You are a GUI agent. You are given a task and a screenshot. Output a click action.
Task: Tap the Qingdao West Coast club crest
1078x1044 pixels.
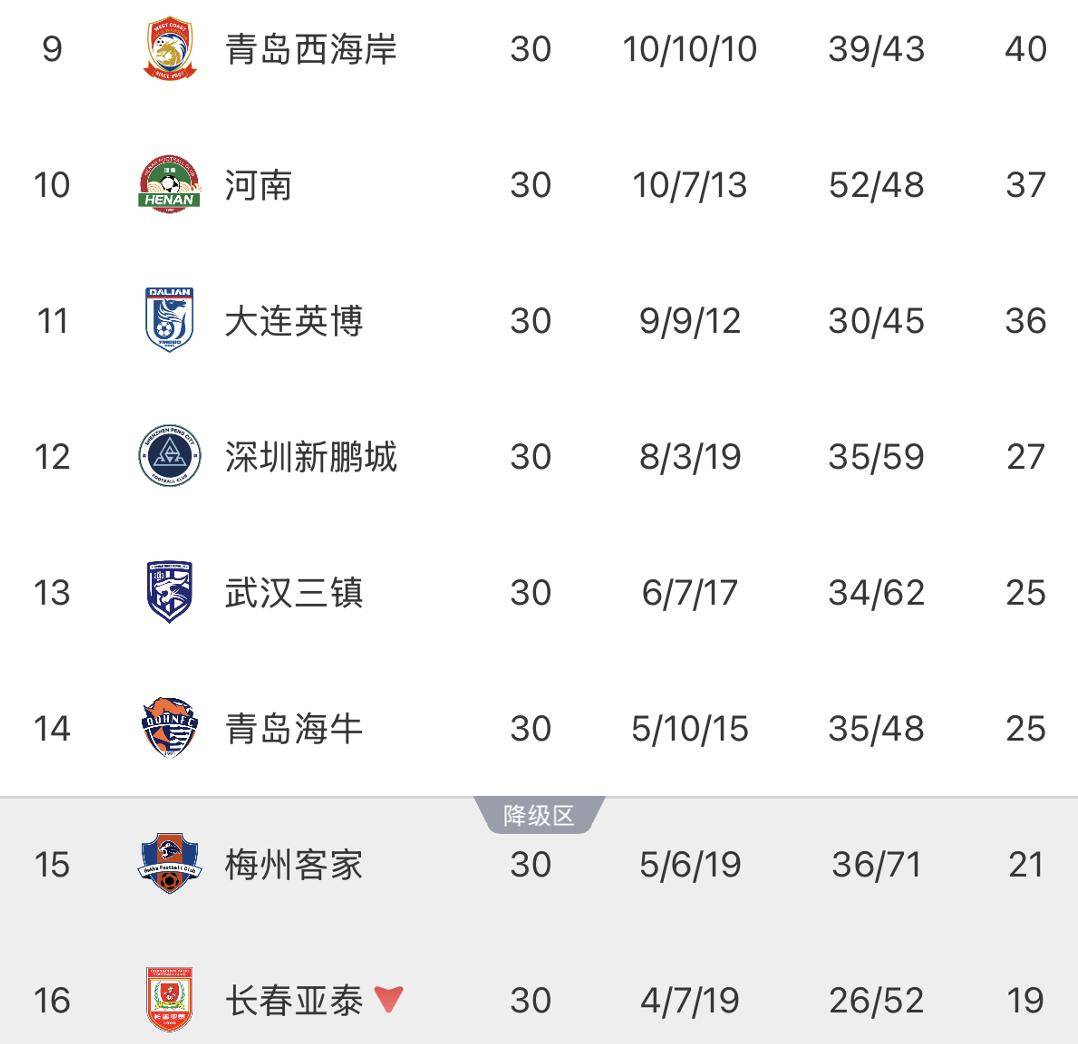[169, 49]
